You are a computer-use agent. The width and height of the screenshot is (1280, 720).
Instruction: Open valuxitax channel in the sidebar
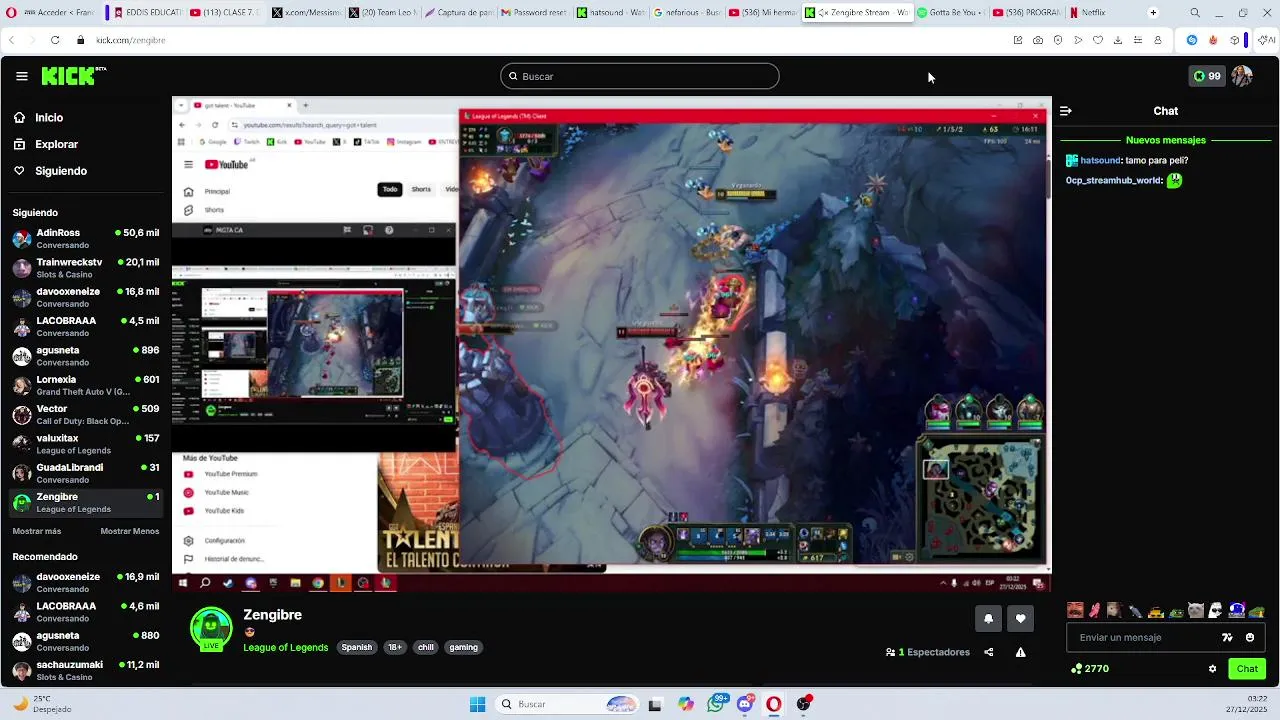[86, 444]
